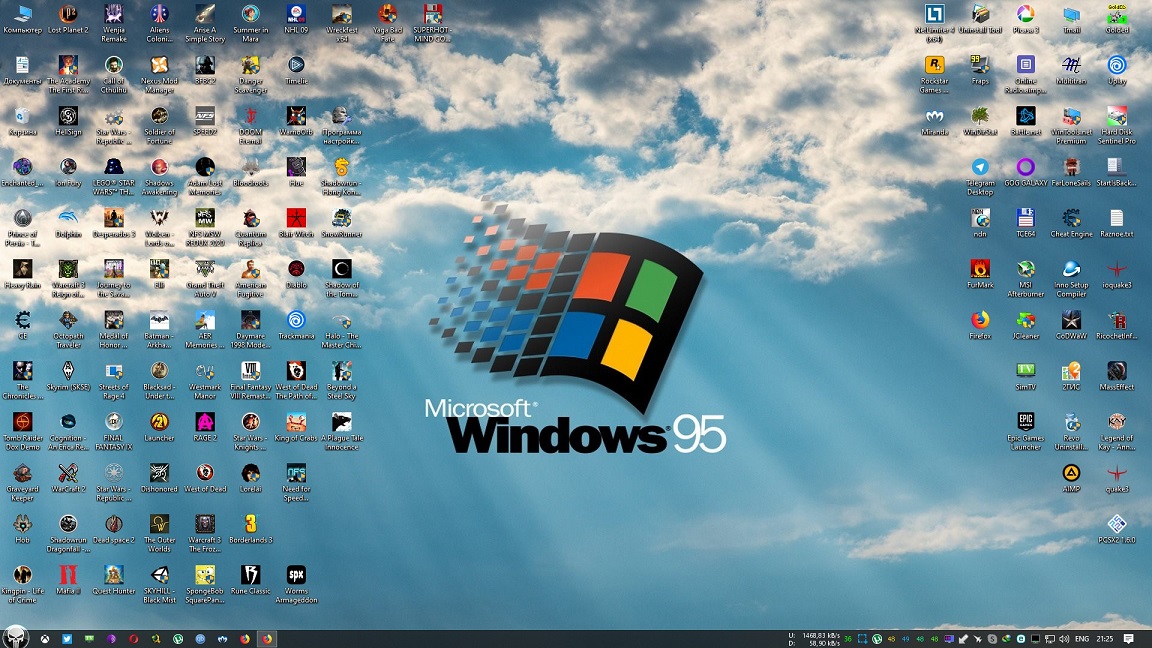Select the Hob desktop icon
Viewport: 1152px width, 648px height.
tap(22, 527)
